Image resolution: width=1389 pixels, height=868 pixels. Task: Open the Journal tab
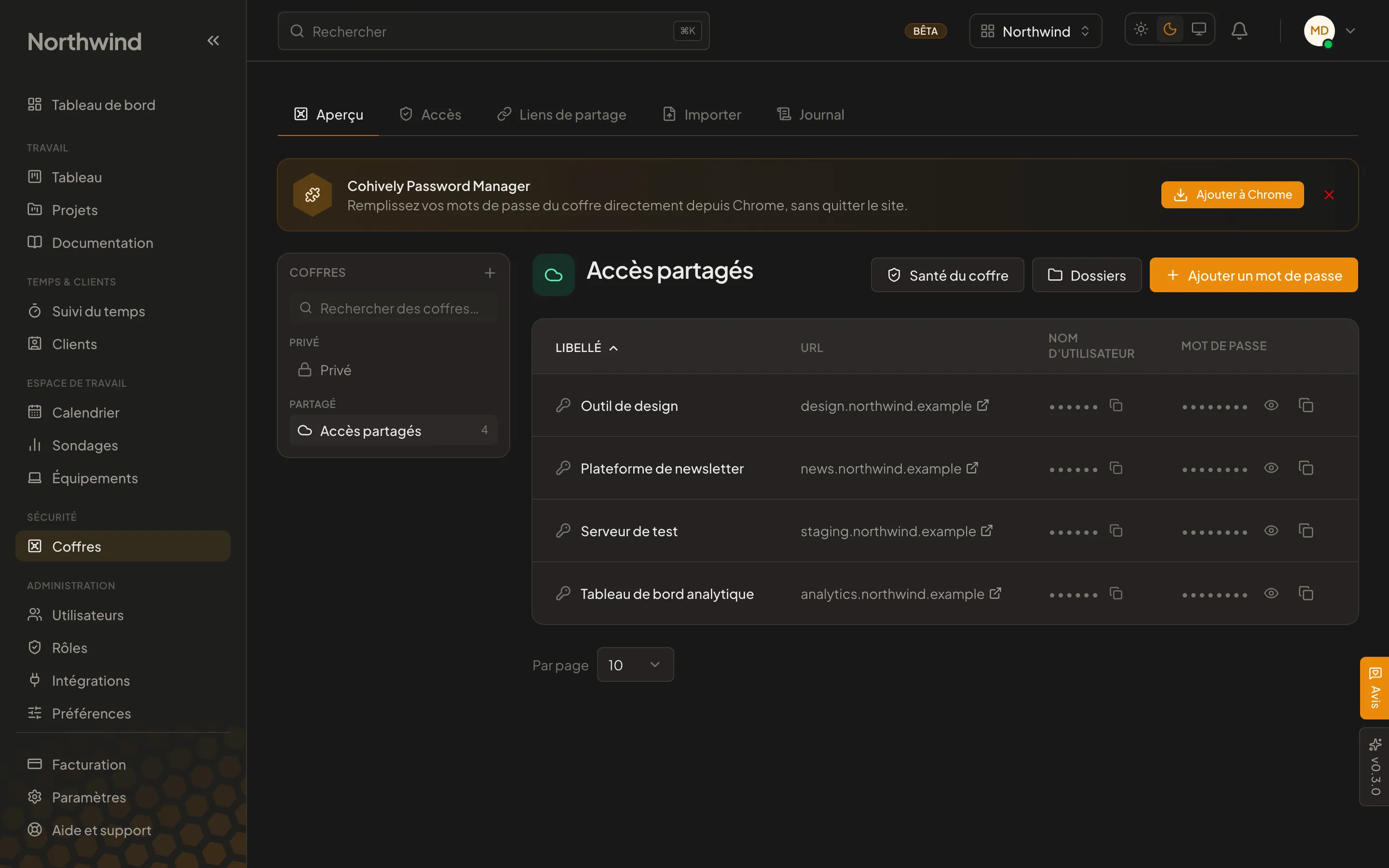click(x=810, y=115)
